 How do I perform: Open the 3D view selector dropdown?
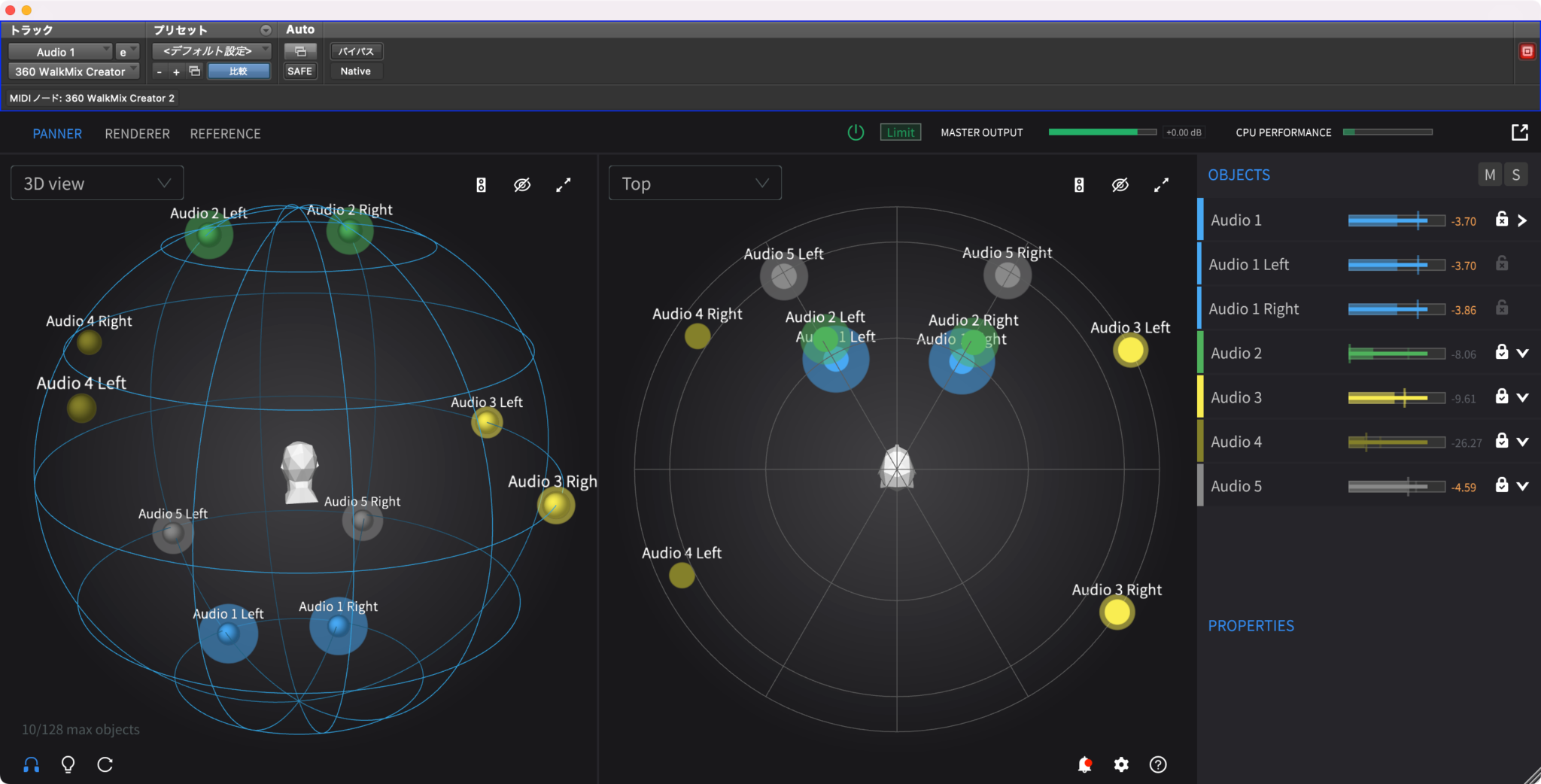click(96, 182)
